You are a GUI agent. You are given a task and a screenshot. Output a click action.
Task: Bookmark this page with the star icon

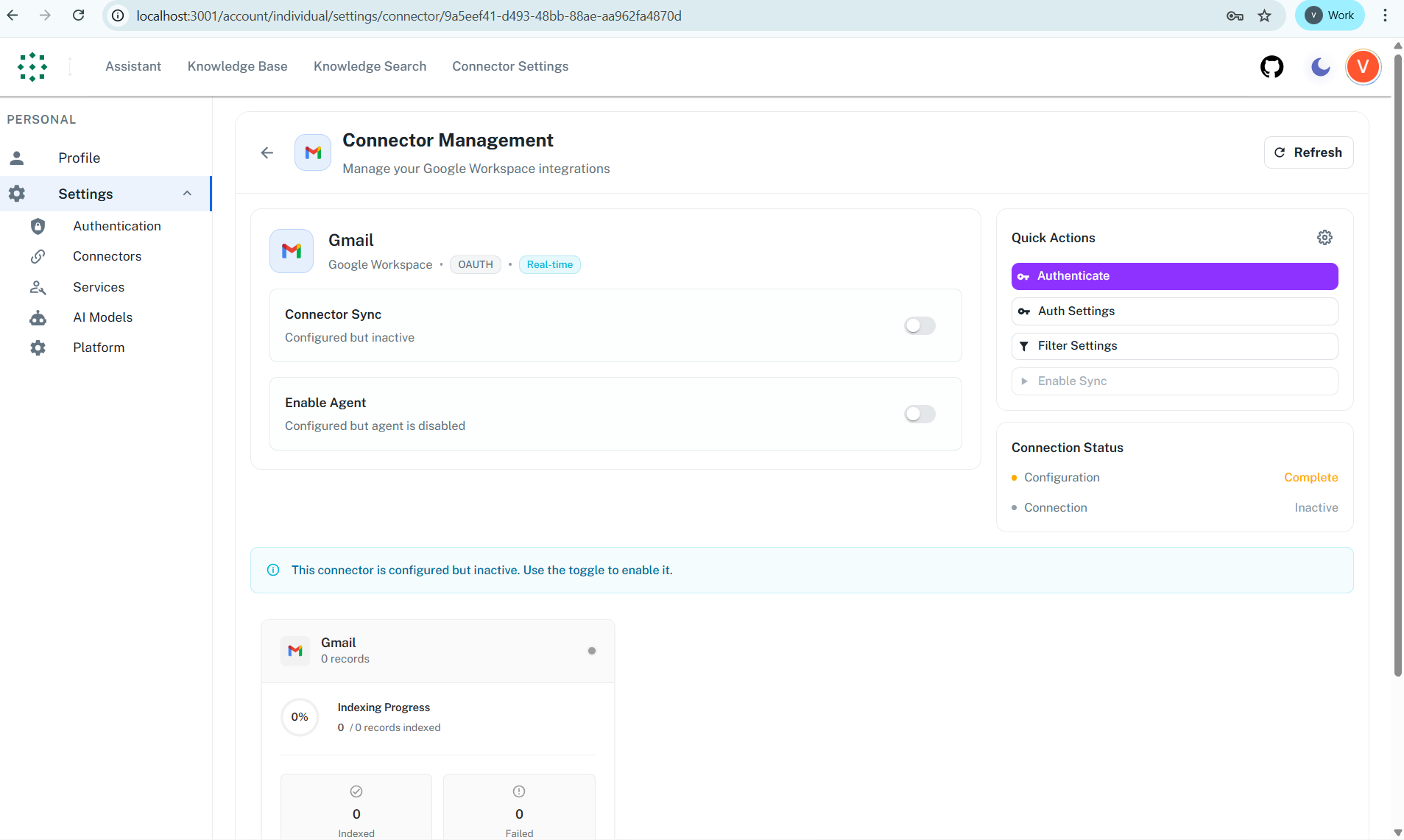pos(1264,15)
